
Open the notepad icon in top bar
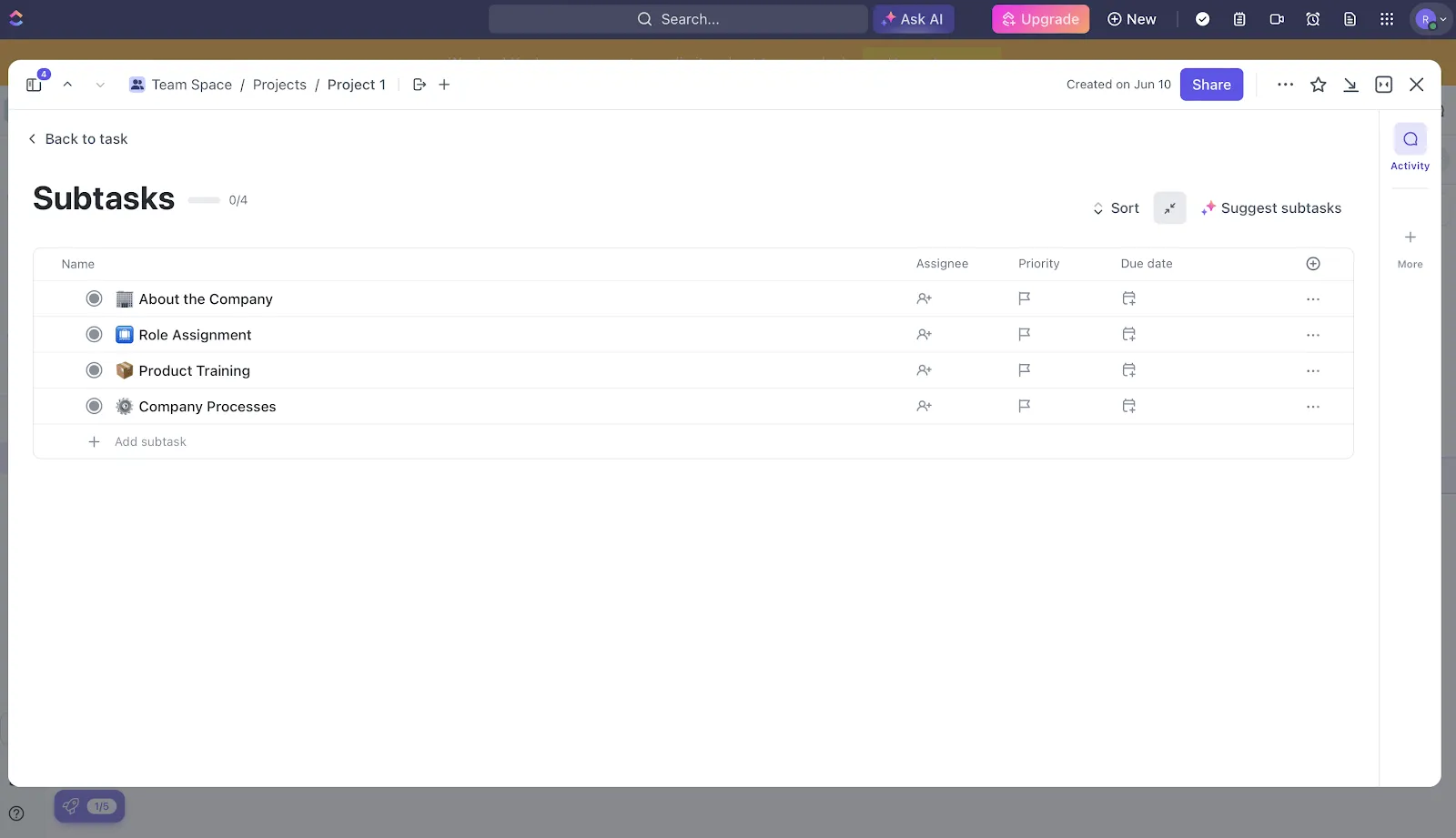click(1239, 19)
